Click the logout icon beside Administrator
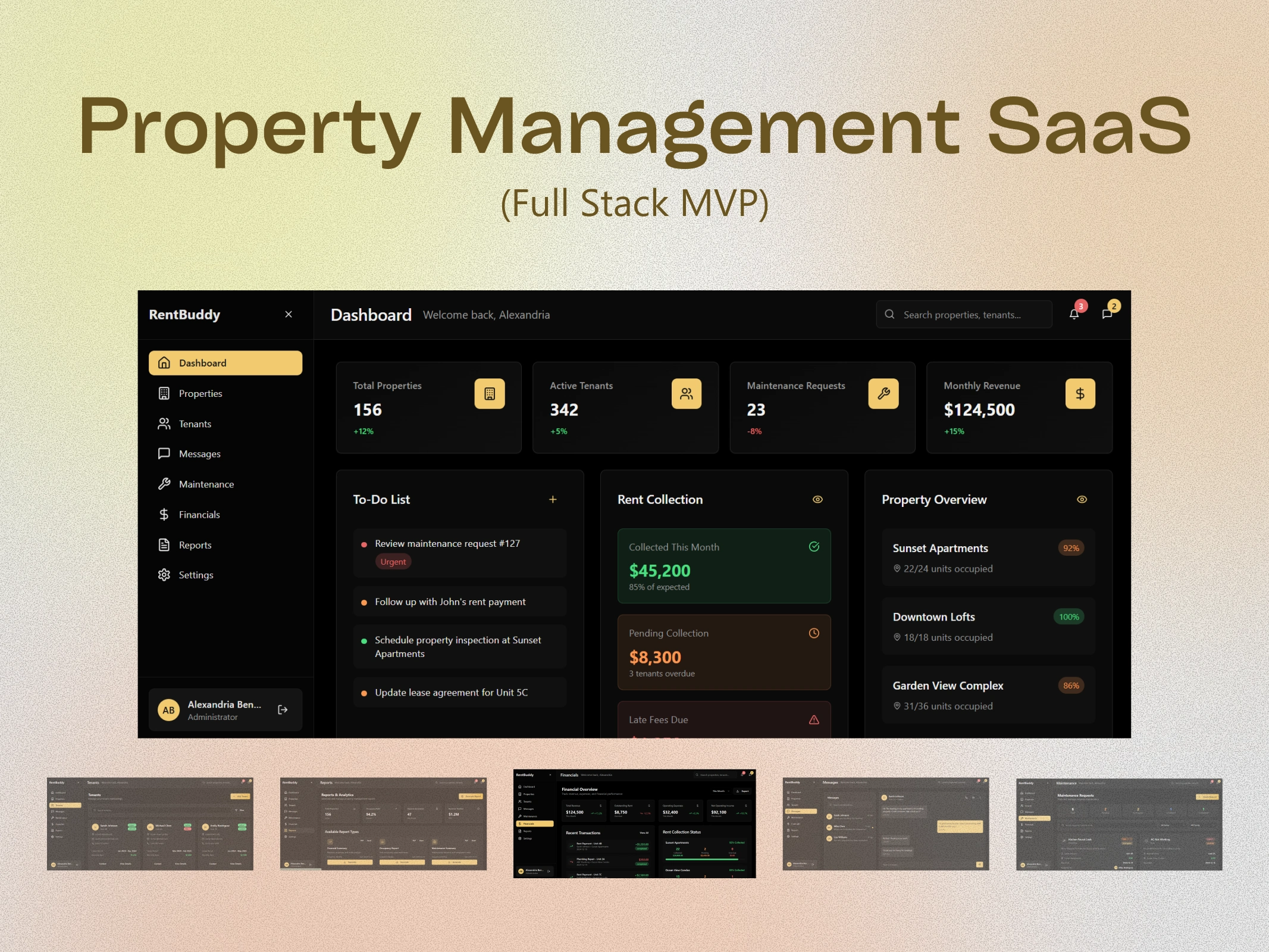 click(x=283, y=709)
